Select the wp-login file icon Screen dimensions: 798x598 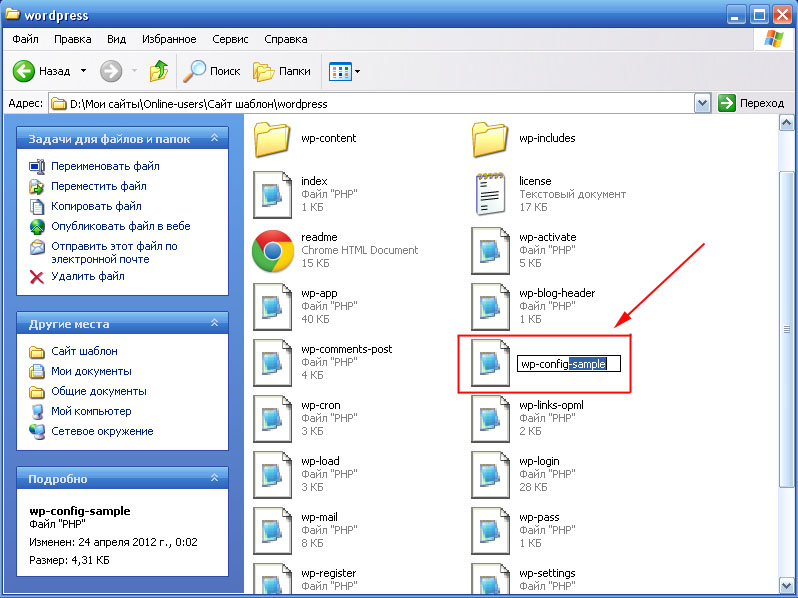coord(490,474)
